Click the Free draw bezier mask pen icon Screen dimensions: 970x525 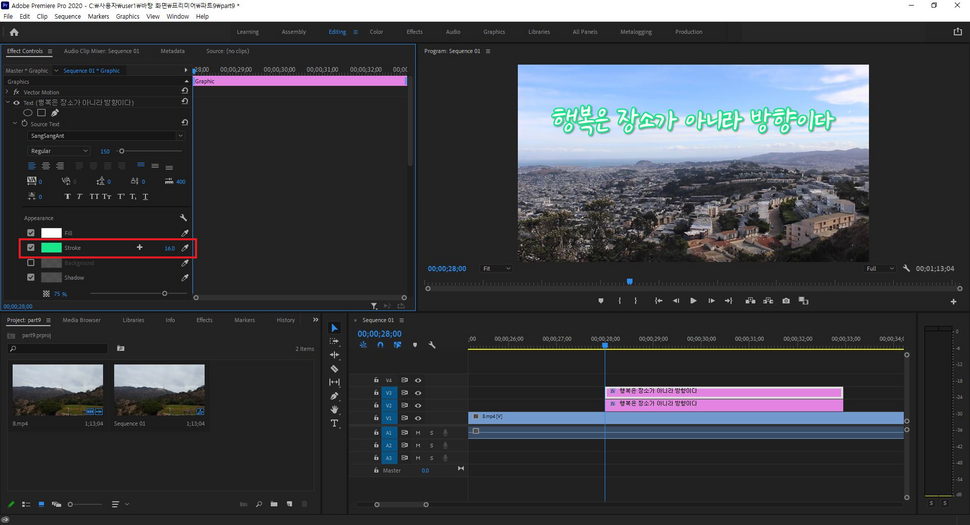pos(55,113)
